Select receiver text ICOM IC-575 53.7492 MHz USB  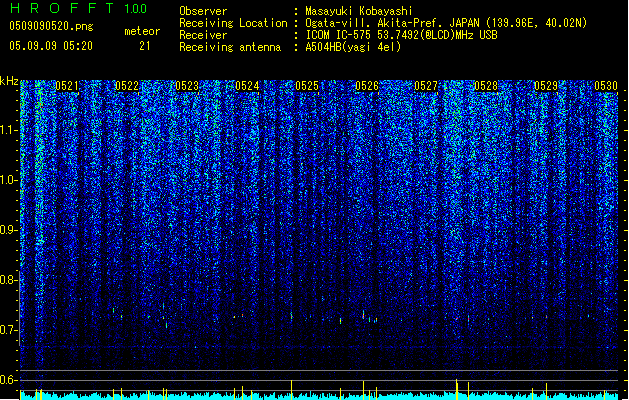(x=402, y=35)
